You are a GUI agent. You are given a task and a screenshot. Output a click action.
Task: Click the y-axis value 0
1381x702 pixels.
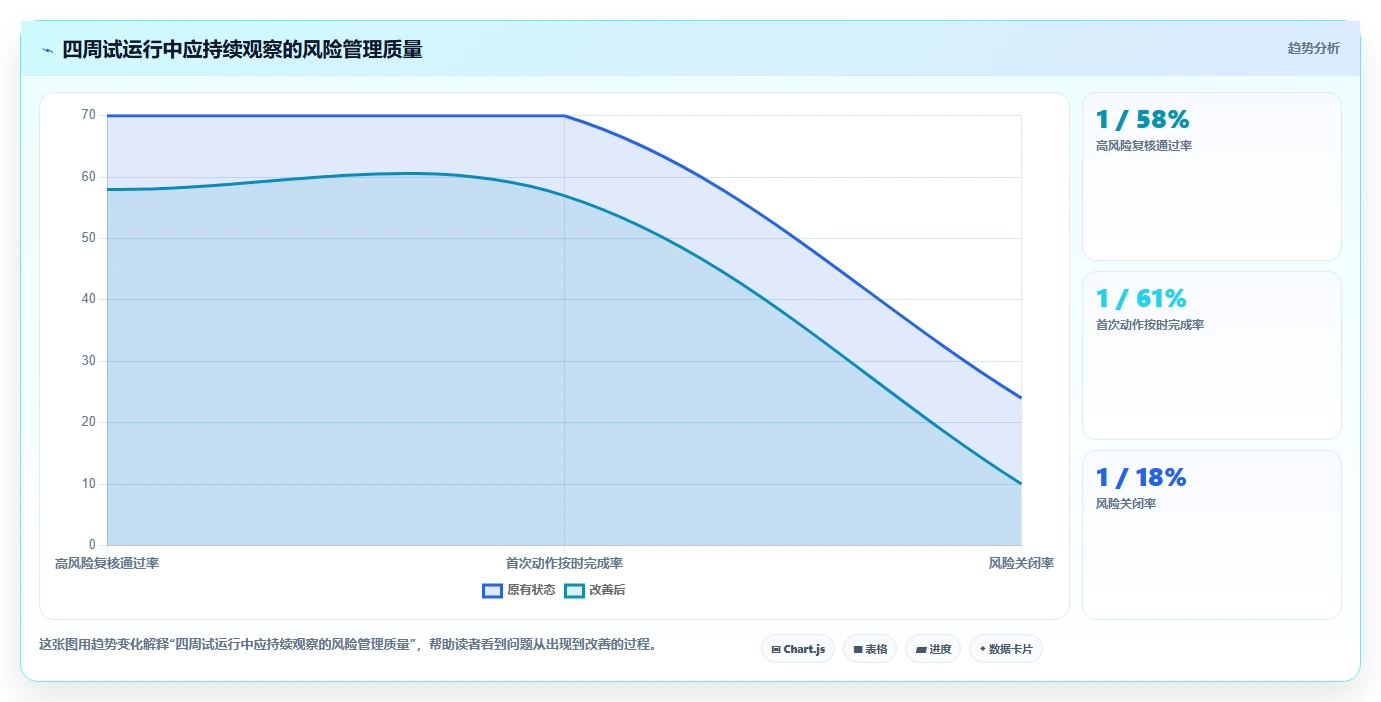tap(93, 545)
